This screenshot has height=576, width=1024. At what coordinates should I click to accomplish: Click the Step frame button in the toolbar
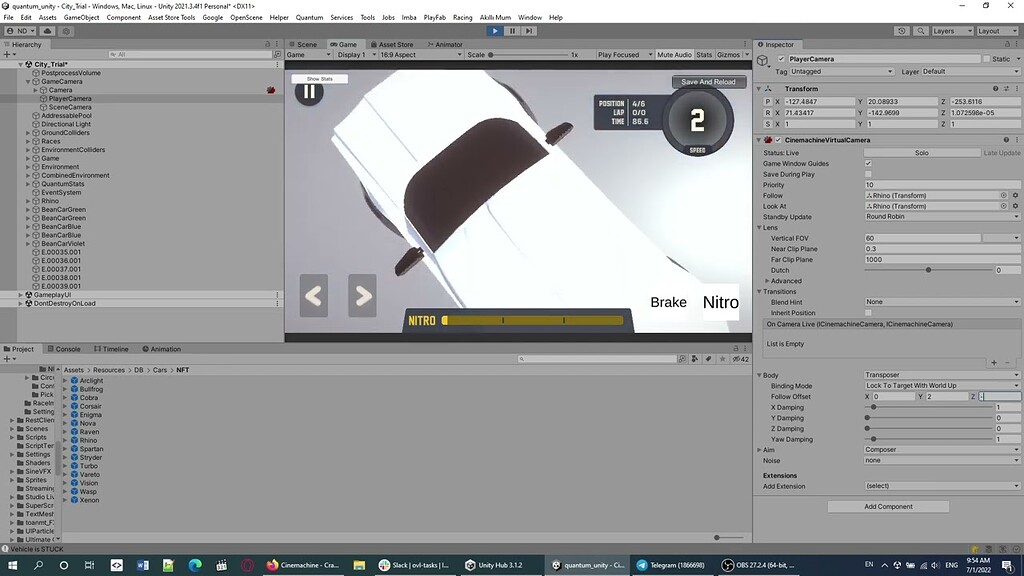click(528, 31)
